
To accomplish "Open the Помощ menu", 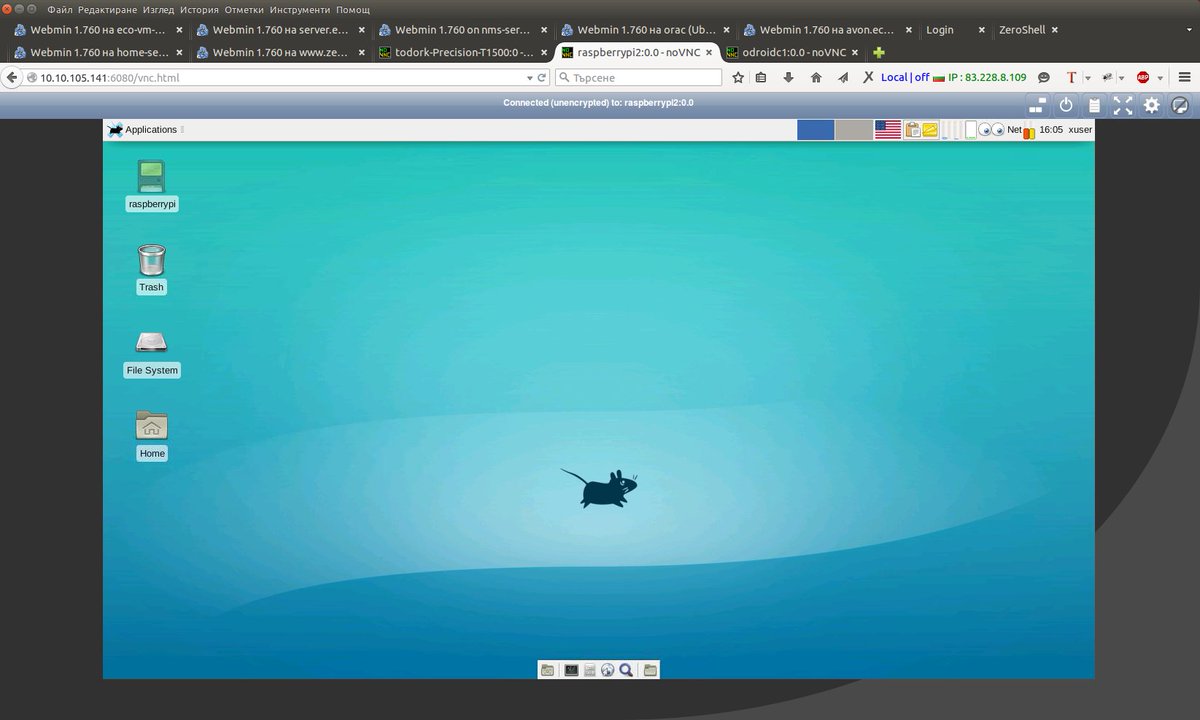I will point(353,9).
